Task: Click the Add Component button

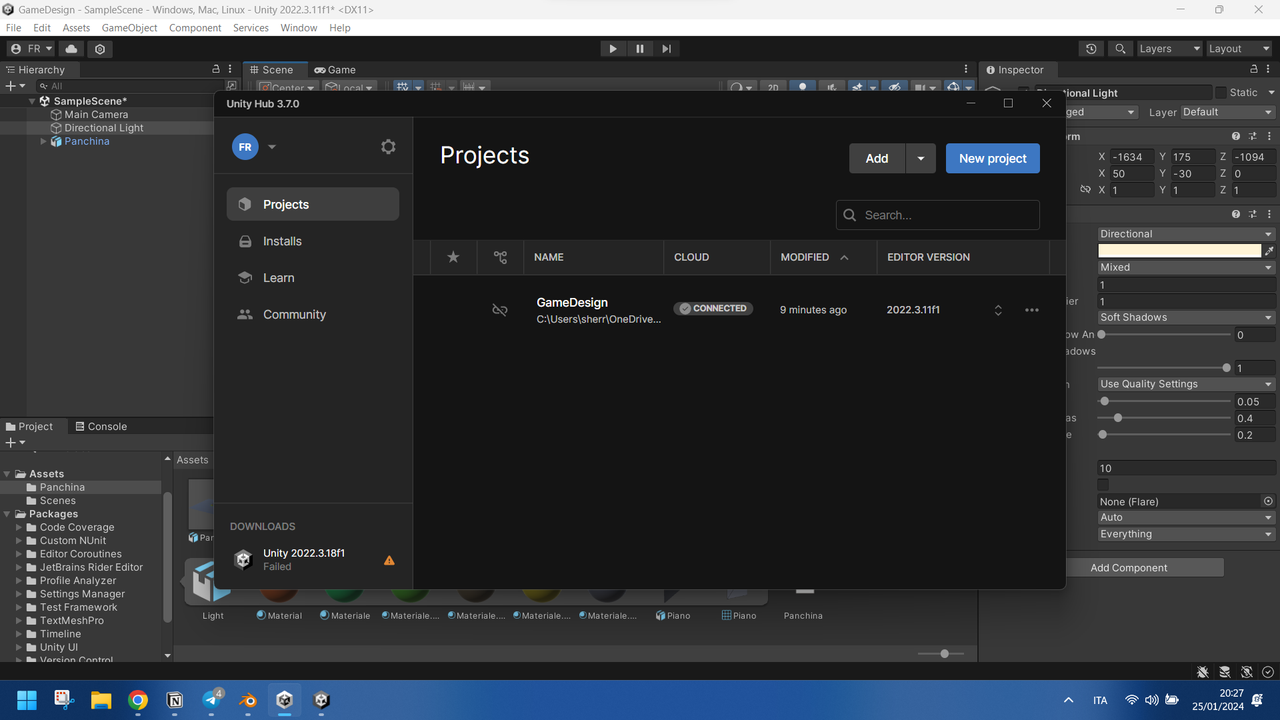Action: [1129, 567]
